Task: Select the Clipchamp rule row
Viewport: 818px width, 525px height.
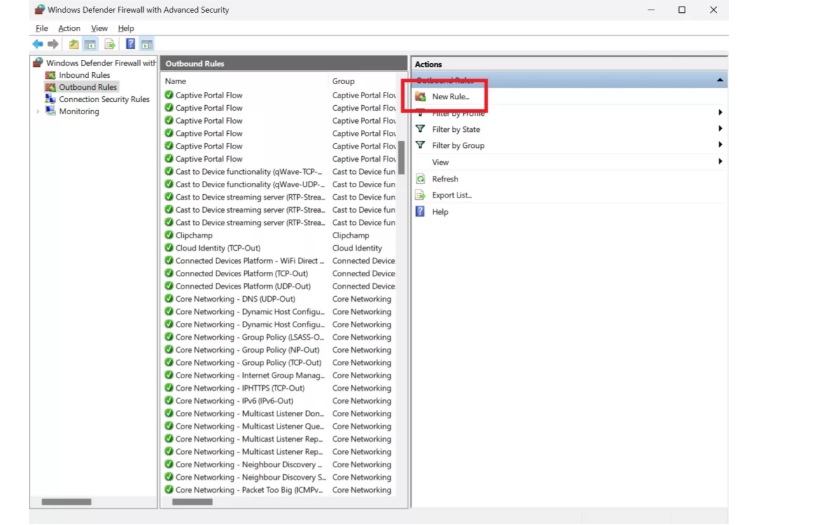Action: point(280,235)
